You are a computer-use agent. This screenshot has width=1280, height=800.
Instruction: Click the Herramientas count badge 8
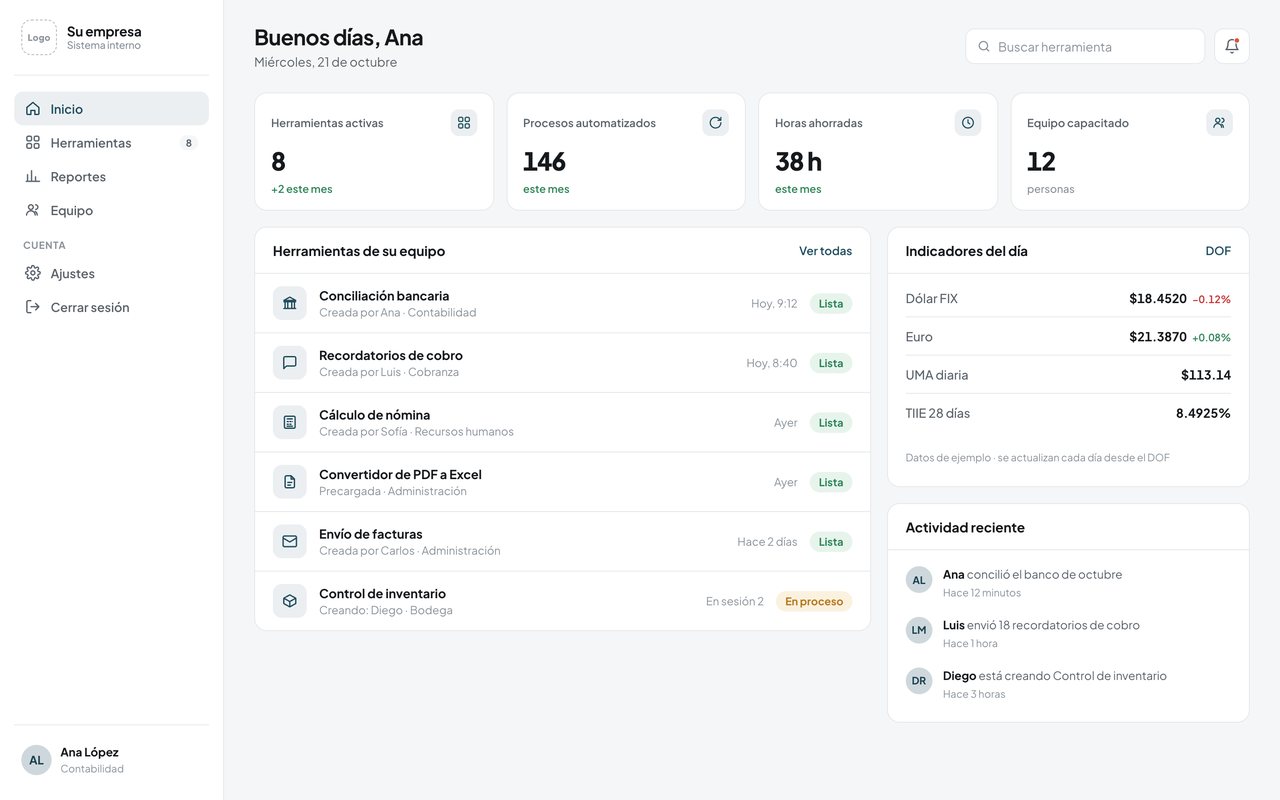click(x=188, y=143)
